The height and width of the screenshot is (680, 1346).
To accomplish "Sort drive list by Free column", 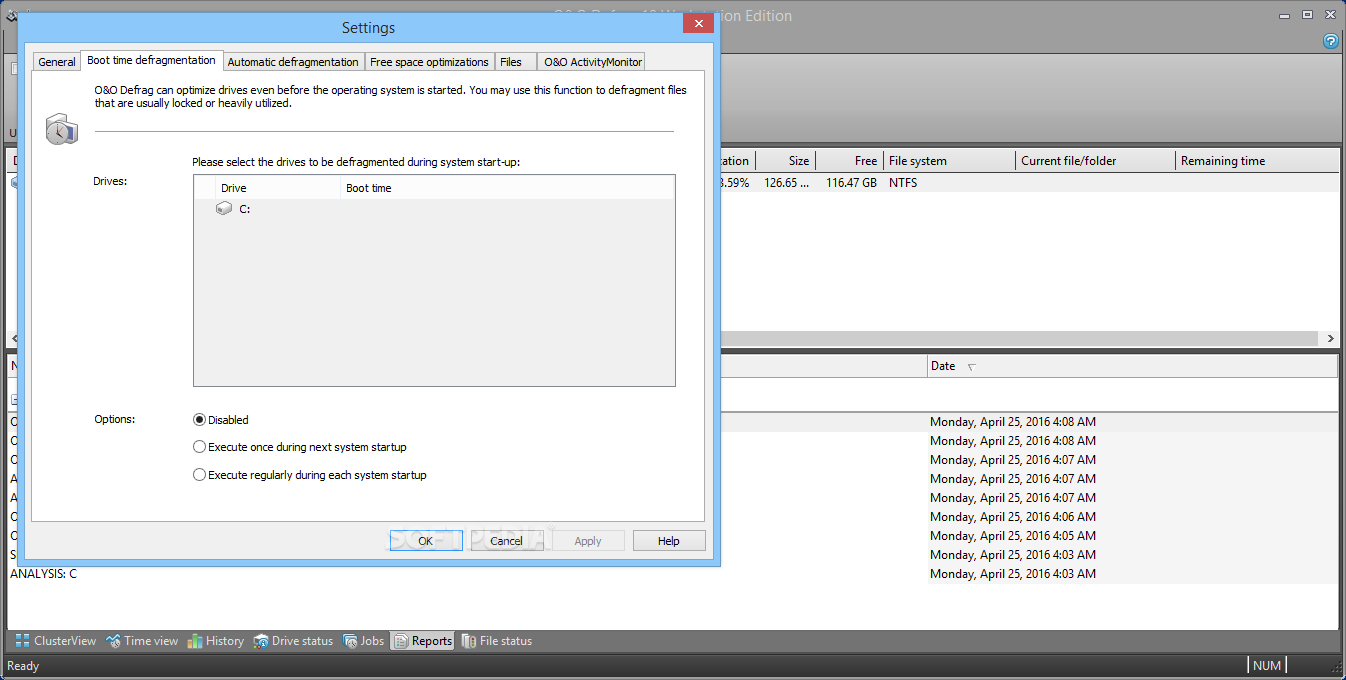I will 850,161.
